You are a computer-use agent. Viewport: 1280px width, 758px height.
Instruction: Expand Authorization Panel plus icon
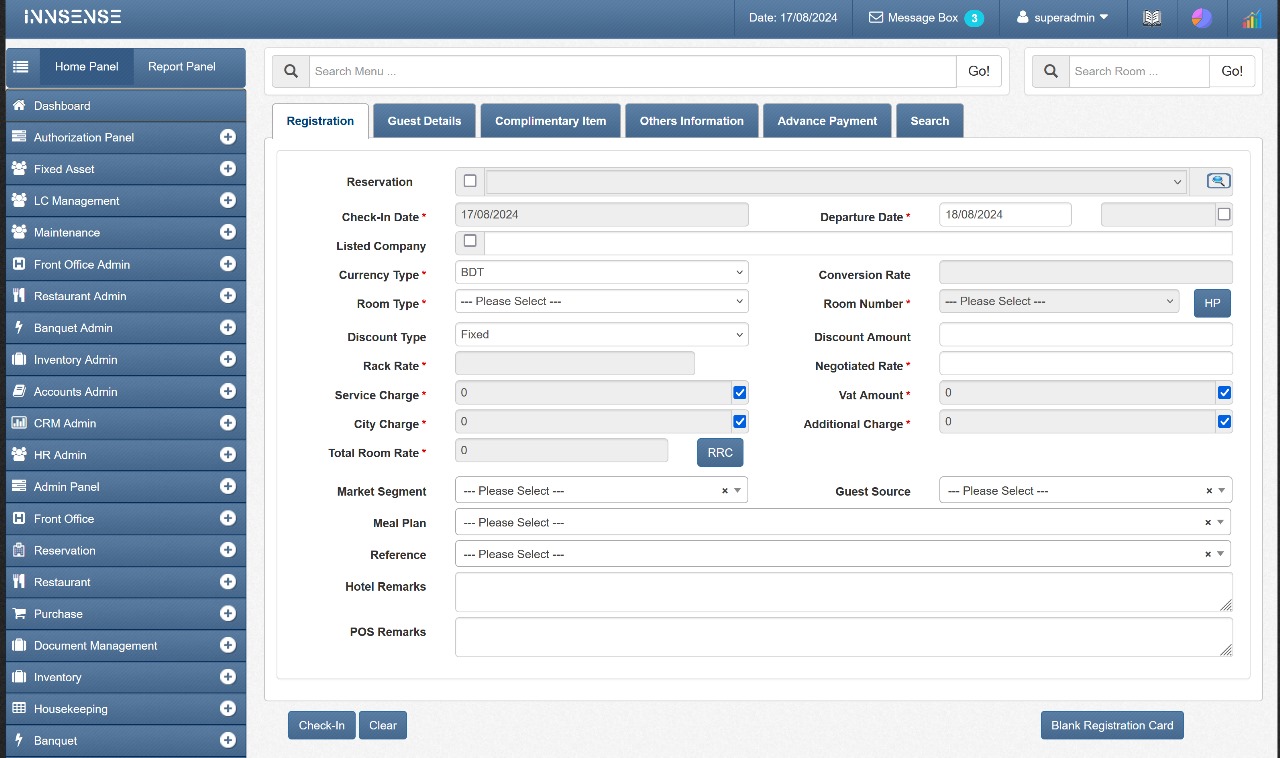click(x=228, y=137)
